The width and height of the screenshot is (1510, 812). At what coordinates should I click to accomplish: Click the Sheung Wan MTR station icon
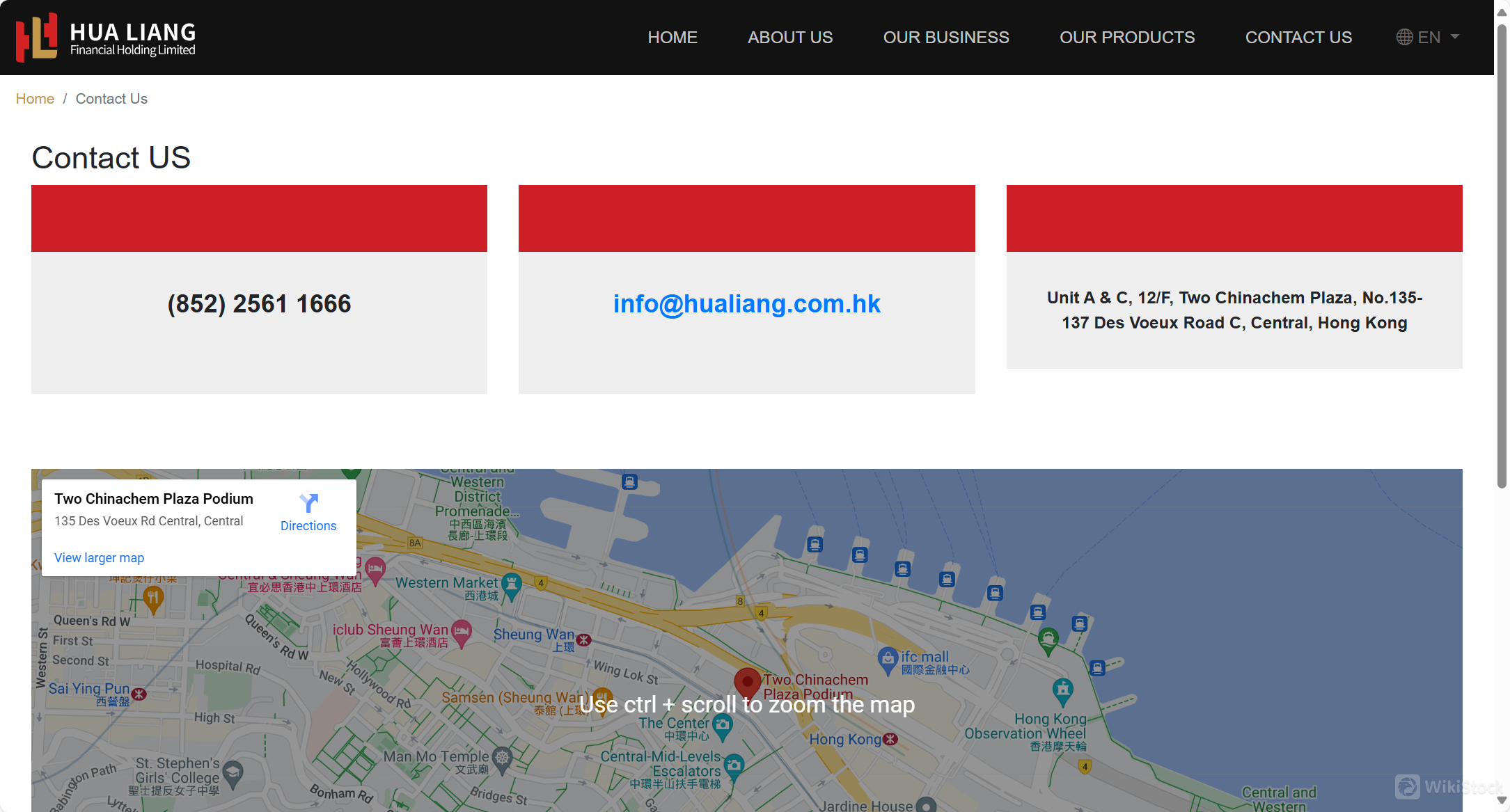pyautogui.click(x=584, y=639)
